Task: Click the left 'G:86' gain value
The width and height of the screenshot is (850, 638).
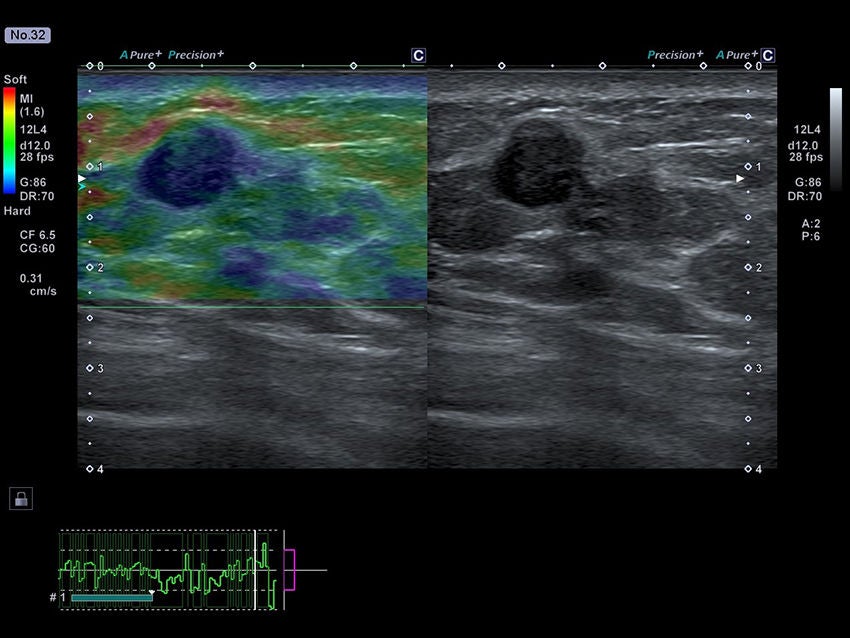Action: pos(33,182)
